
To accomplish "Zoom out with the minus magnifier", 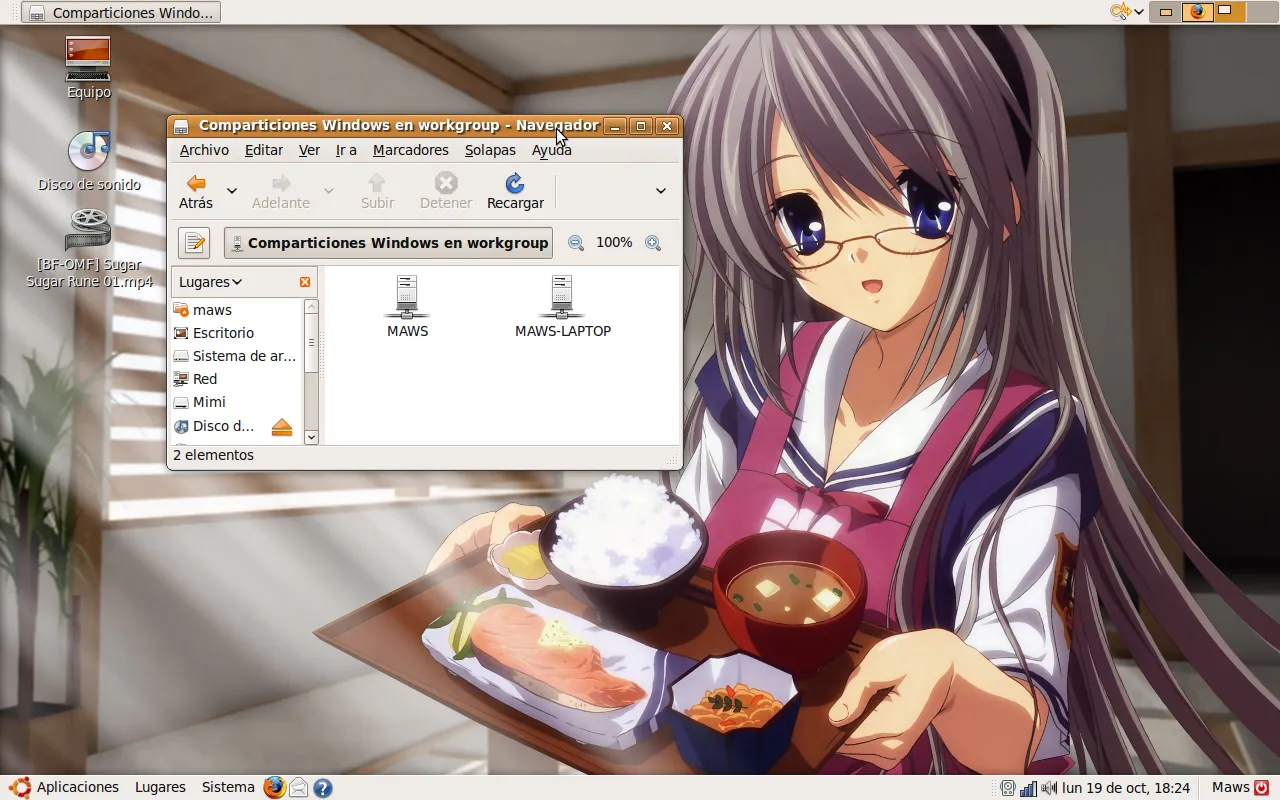I will tap(576, 243).
